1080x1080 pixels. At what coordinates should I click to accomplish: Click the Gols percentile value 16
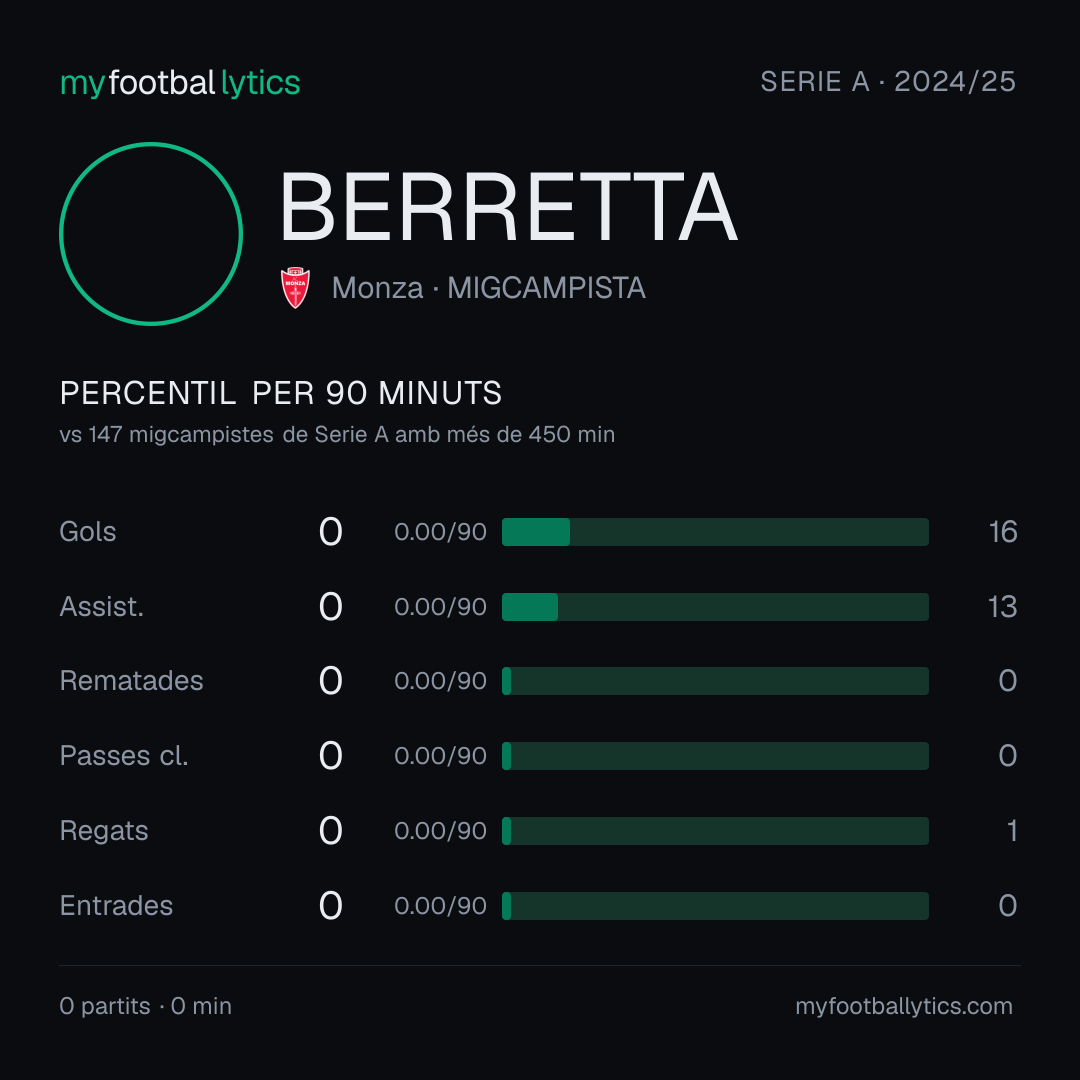[1003, 532]
